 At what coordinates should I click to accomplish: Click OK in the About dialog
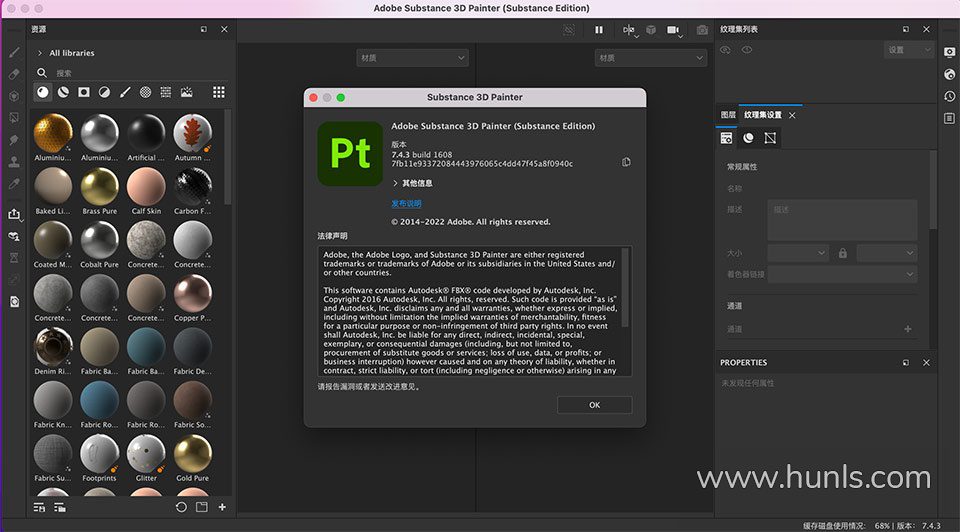coord(594,405)
